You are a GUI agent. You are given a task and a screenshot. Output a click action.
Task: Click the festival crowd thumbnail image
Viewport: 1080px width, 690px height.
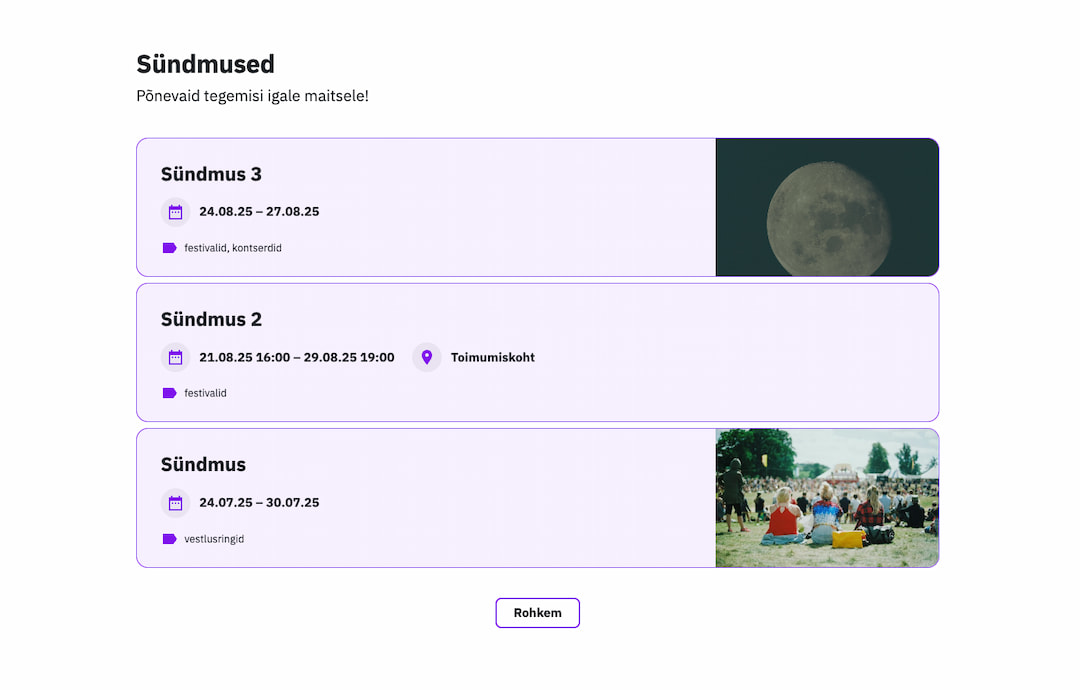click(x=827, y=498)
